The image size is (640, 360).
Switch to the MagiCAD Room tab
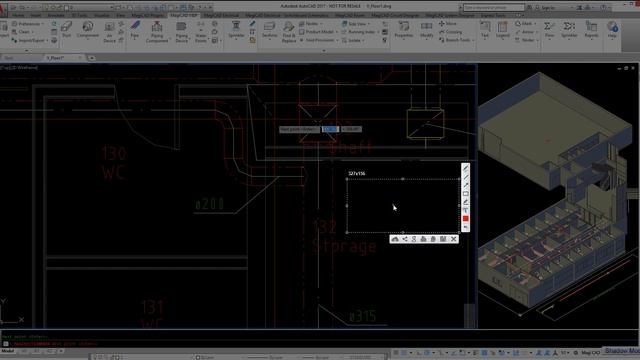[350, 15]
